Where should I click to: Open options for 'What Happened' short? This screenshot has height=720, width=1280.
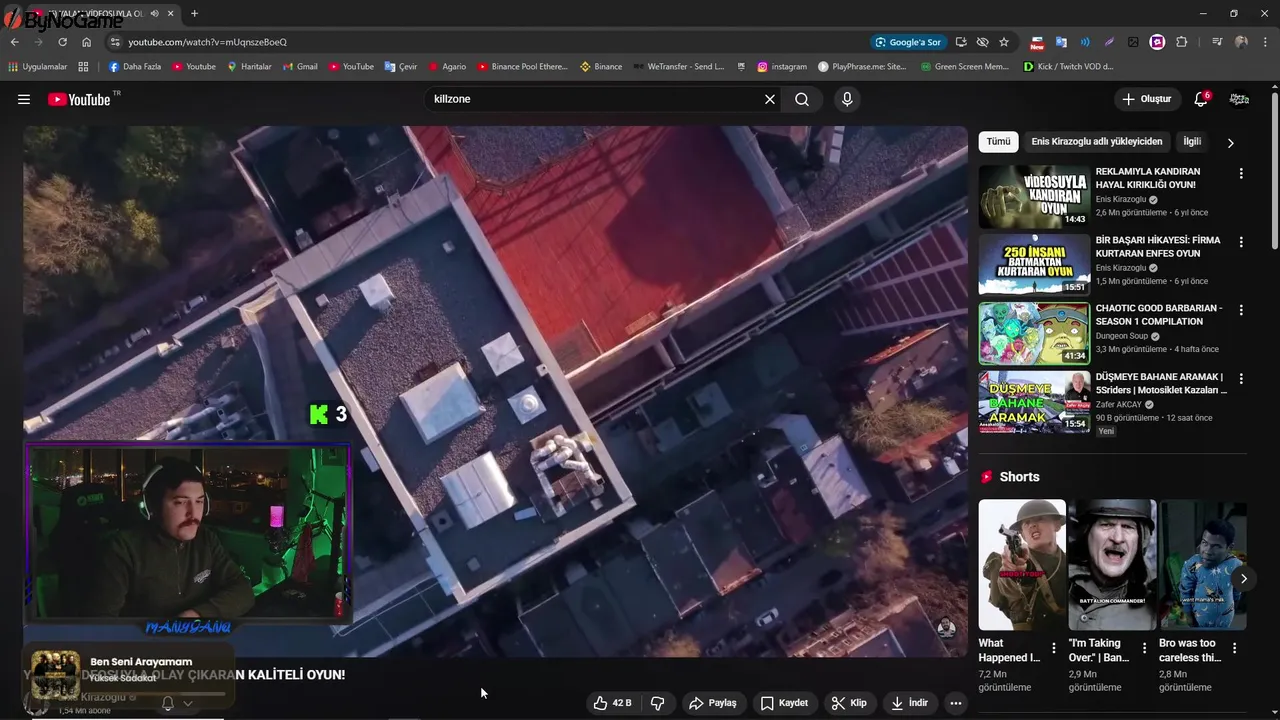tap(1053, 649)
